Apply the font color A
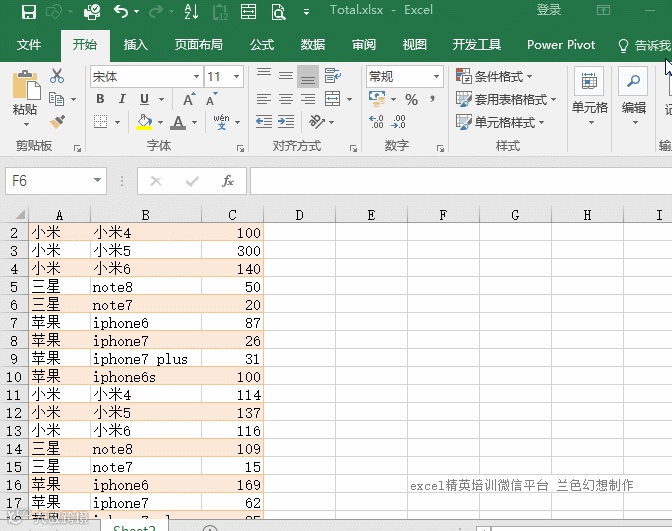 click(x=178, y=122)
